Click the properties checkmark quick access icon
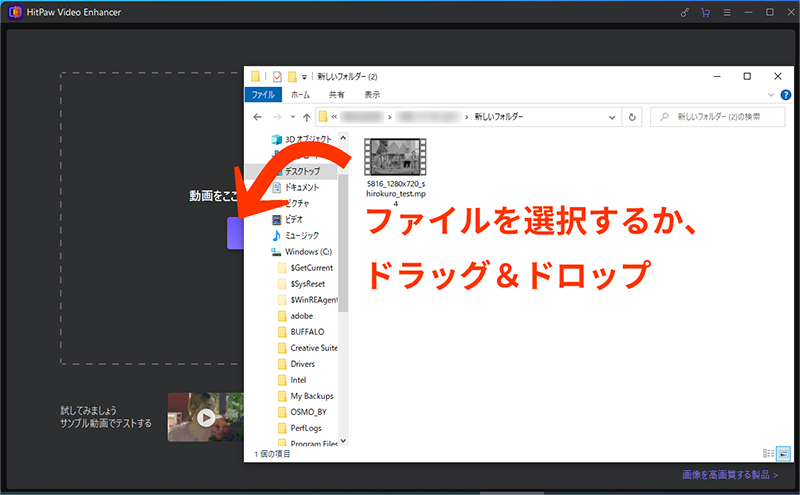The image size is (800, 495). coord(277,77)
